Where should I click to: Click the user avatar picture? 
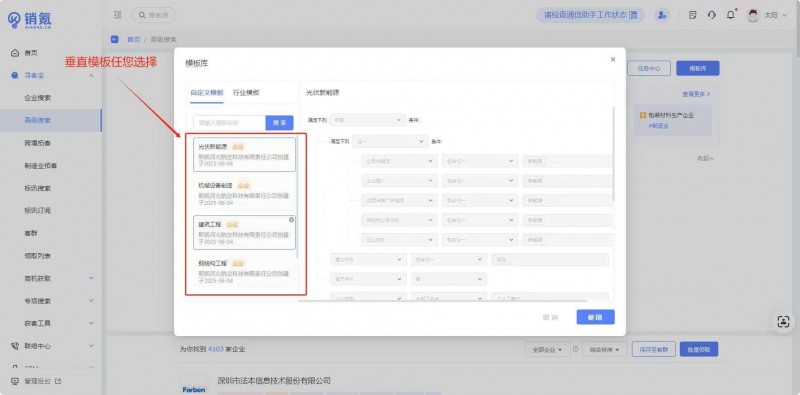(x=753, y=15)
